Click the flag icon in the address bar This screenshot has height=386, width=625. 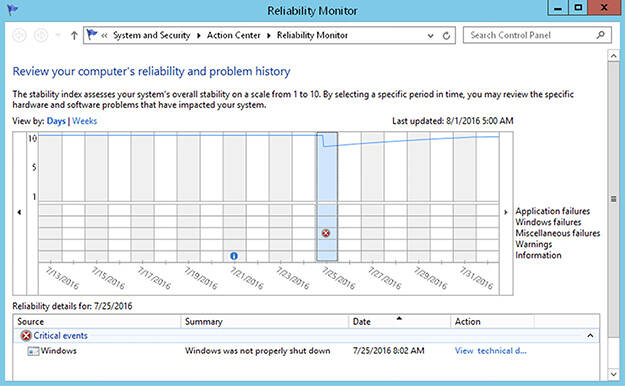(92, 35)
